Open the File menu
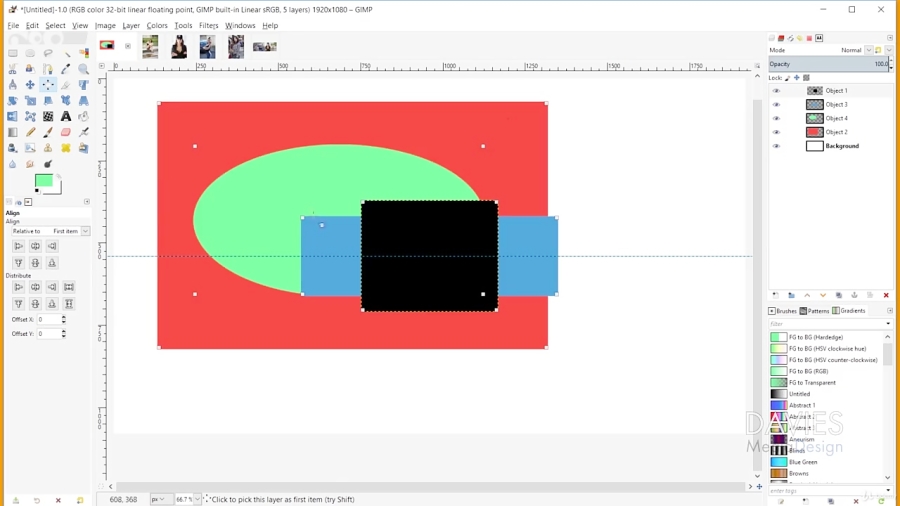This screenshot has width=900, height=506. coord(13,25)
